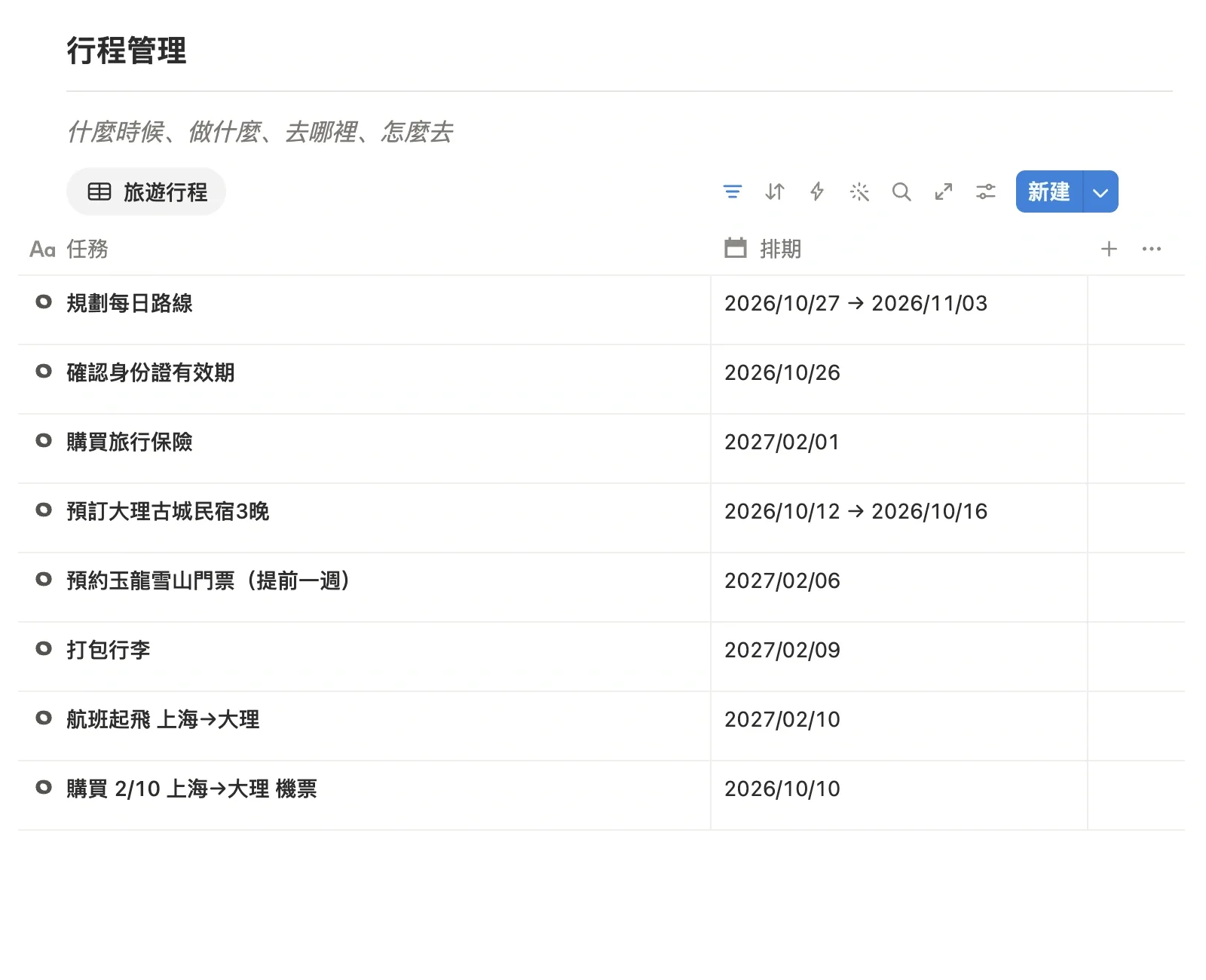The width and height of the screenshot is (1206, 980).
Task: Expand database to full page icon
Action: coord(944,191)
